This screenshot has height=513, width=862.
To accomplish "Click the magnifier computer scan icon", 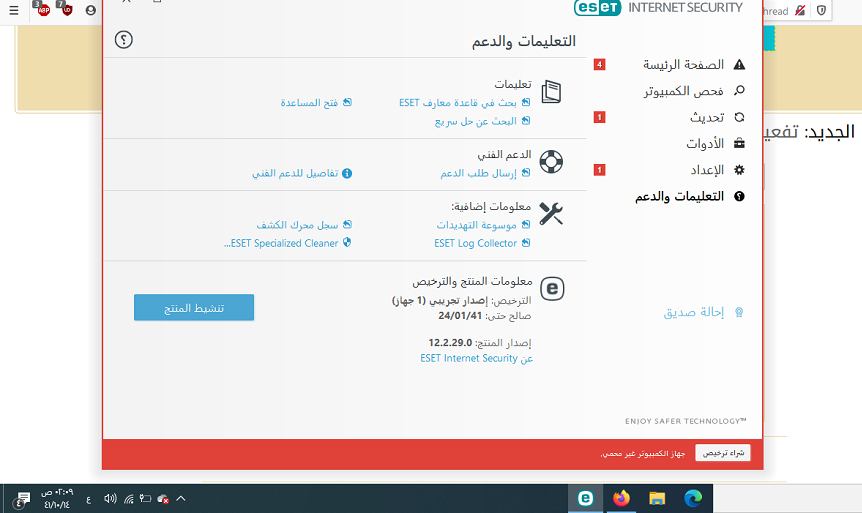I will click(x=739, y=90).
